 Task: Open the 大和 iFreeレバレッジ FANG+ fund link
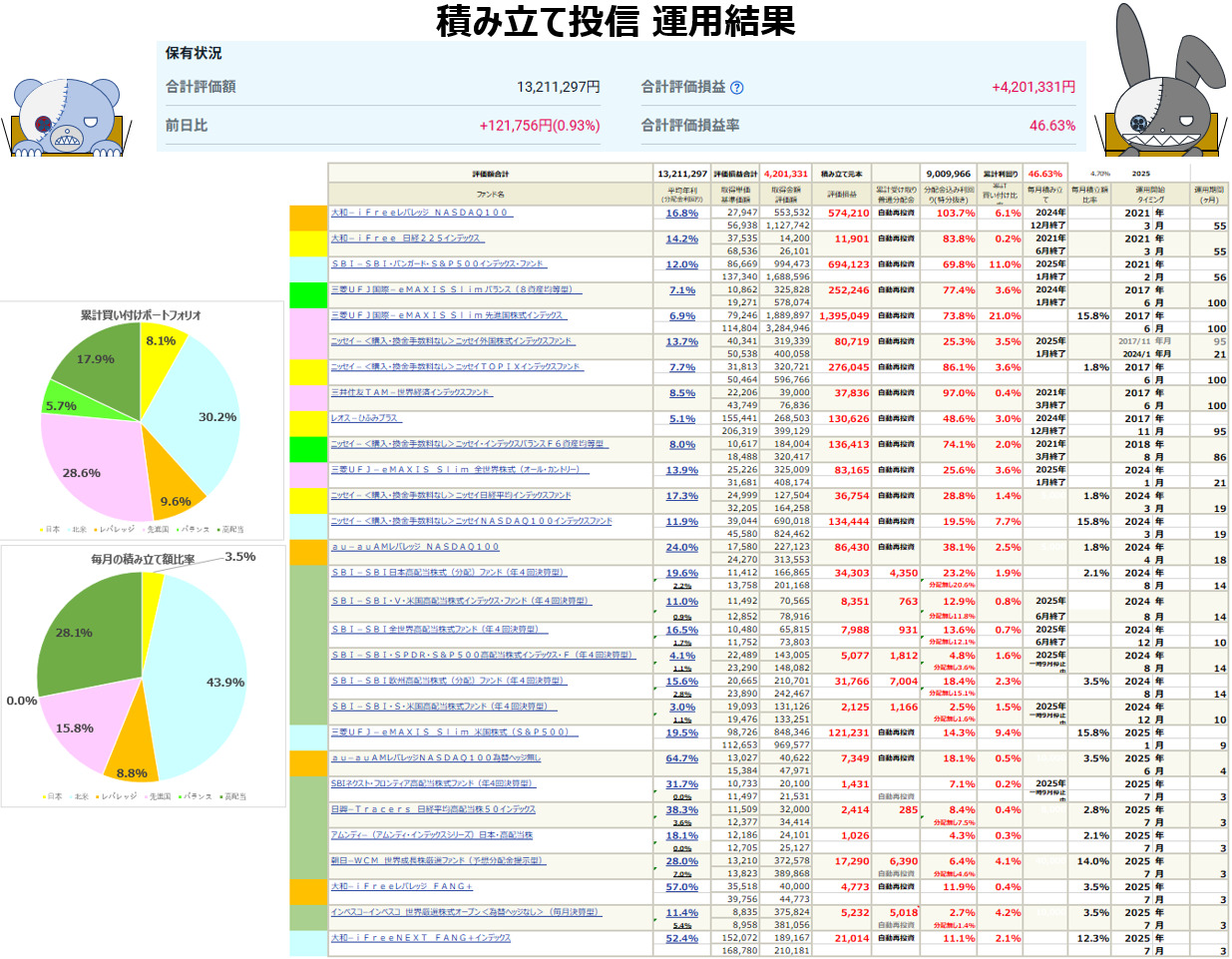coord(401,886)
